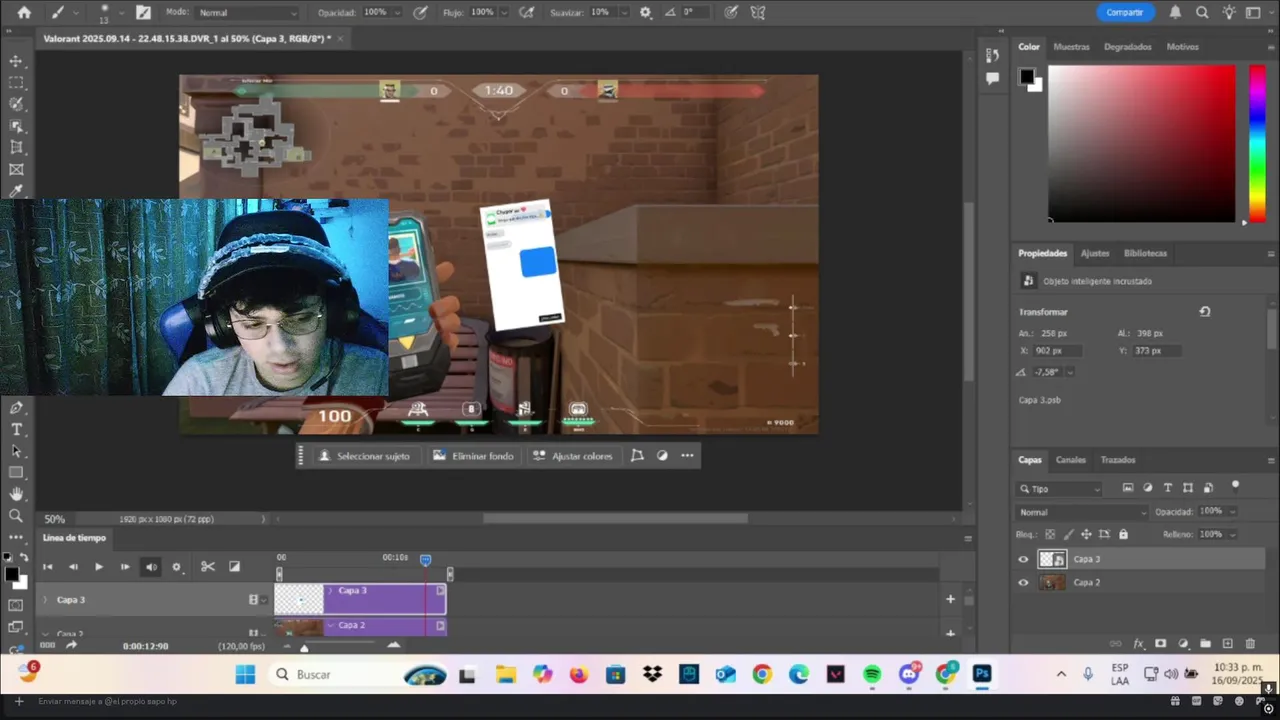Switch to the Bibliotecas tab
Screen dimensions: 1280x720
[x=1145, y=253]
